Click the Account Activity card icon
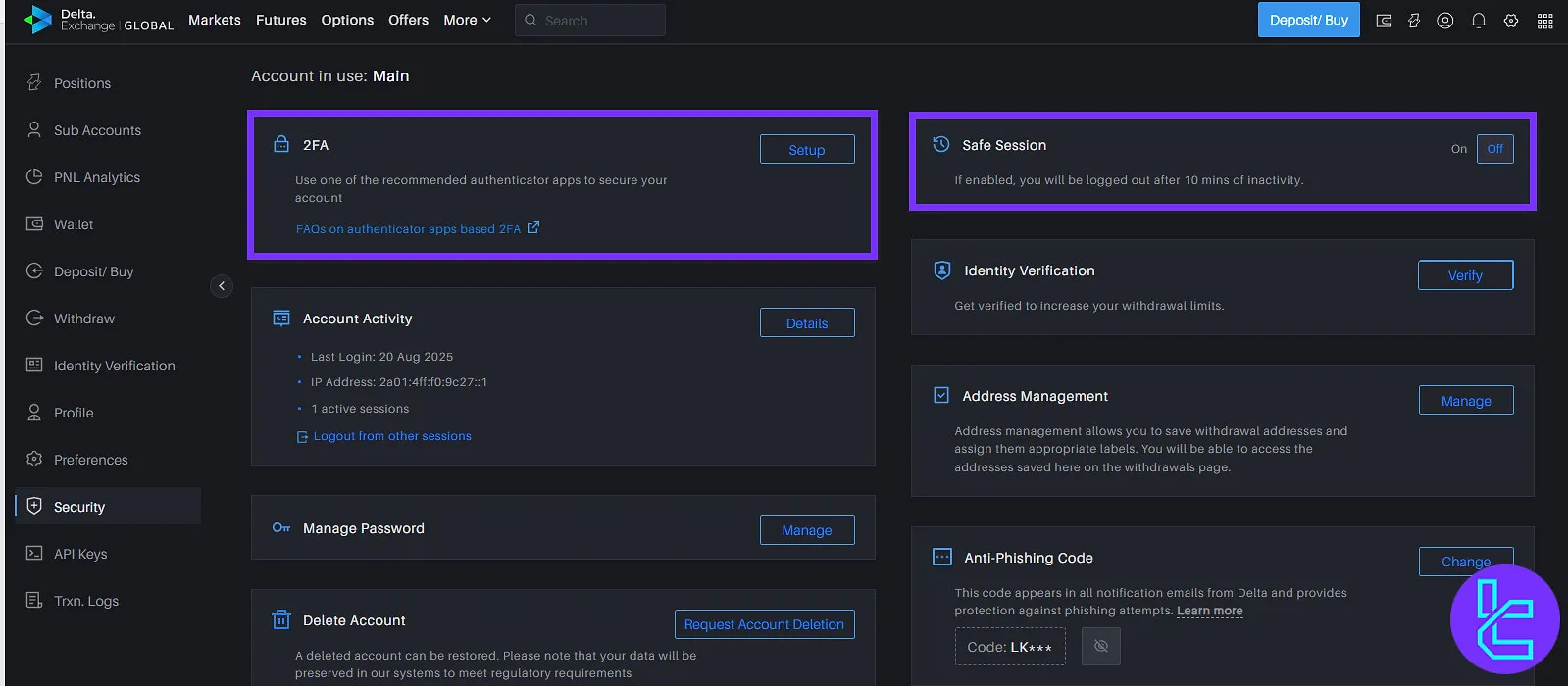The width and height of the screenshot is (1568, 686). (281, 318)
